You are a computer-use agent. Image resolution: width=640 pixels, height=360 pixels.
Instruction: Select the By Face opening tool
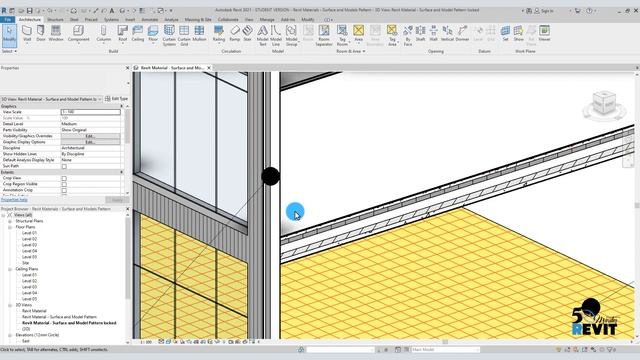click(408, 36)
